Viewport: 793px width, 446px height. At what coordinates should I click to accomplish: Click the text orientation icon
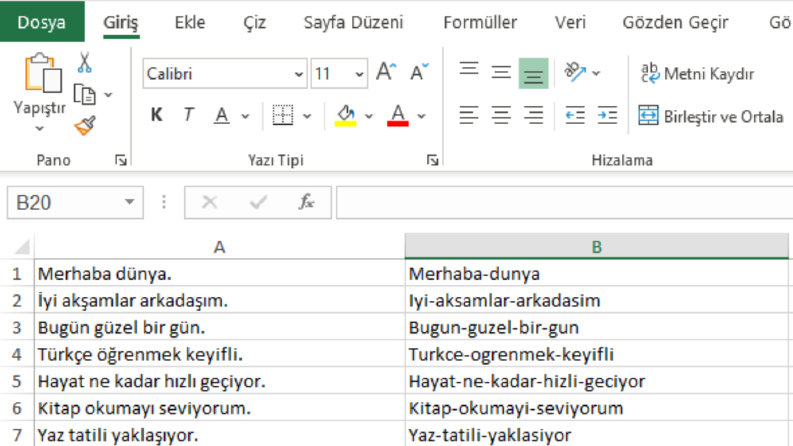point(576,72)
